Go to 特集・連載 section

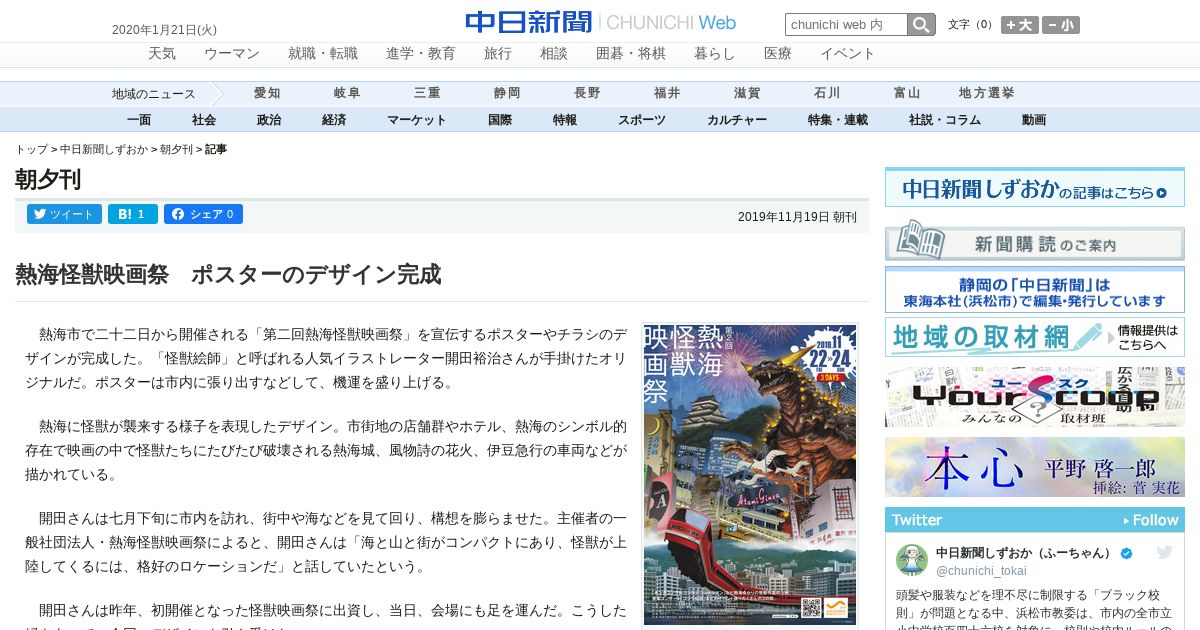838,120
